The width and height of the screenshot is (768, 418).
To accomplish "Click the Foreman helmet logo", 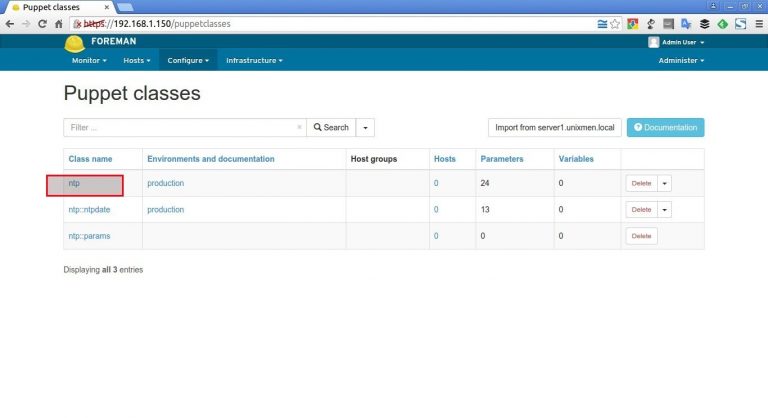I will tap(74, 44).
